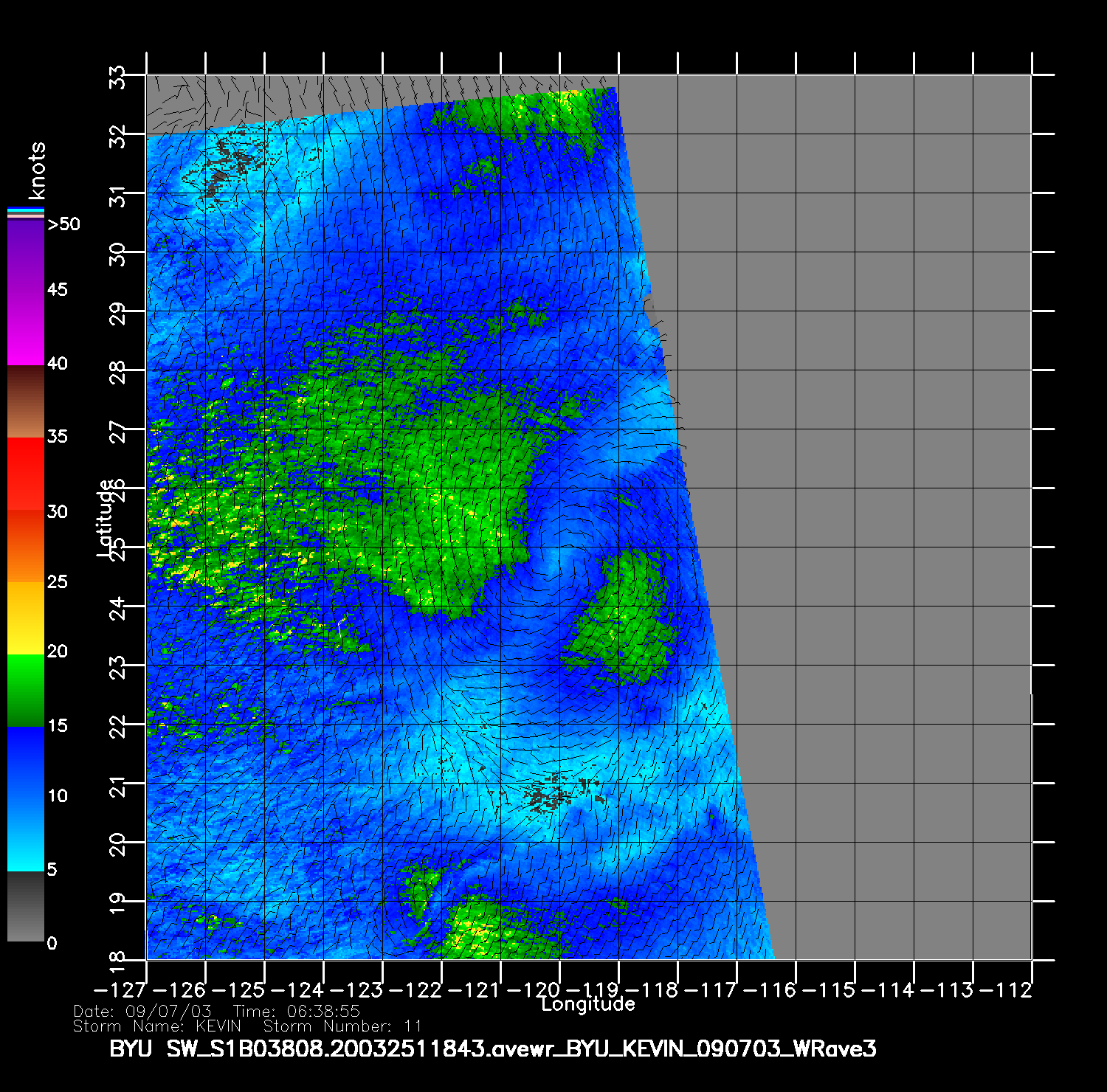Screen dimensions: 1107x1092
Task: Click the 33 latitude tick label
Action: (118, 76)
